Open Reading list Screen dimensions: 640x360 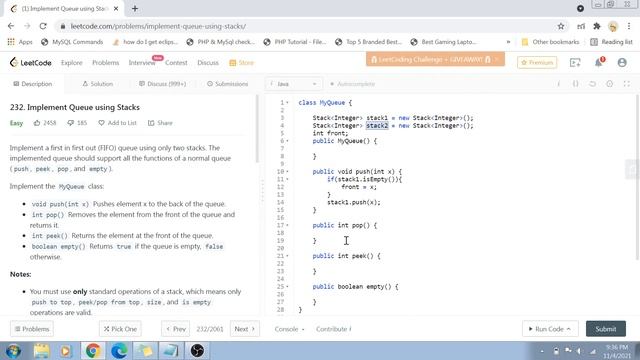(x=611, y=42)
